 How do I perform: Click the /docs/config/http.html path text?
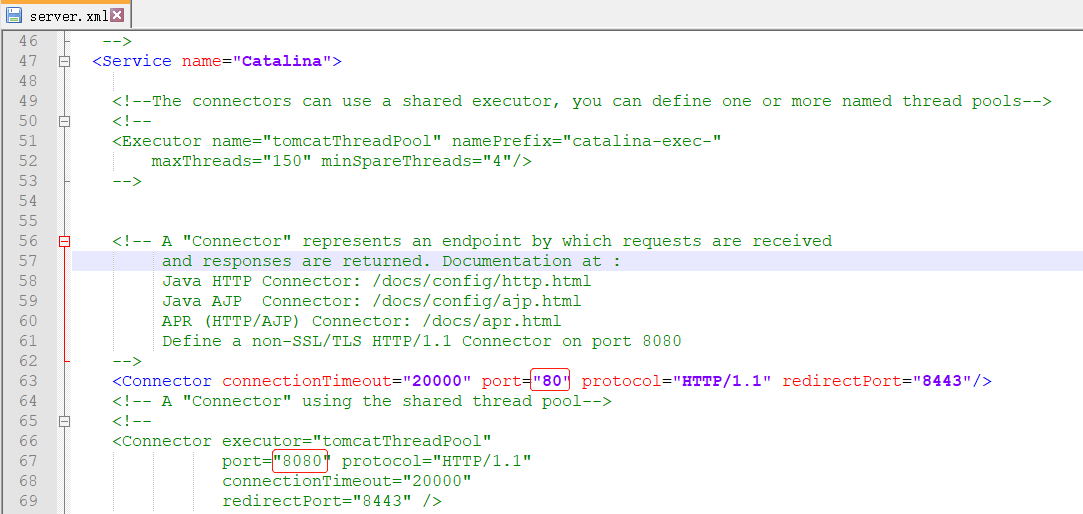[482, 282]
